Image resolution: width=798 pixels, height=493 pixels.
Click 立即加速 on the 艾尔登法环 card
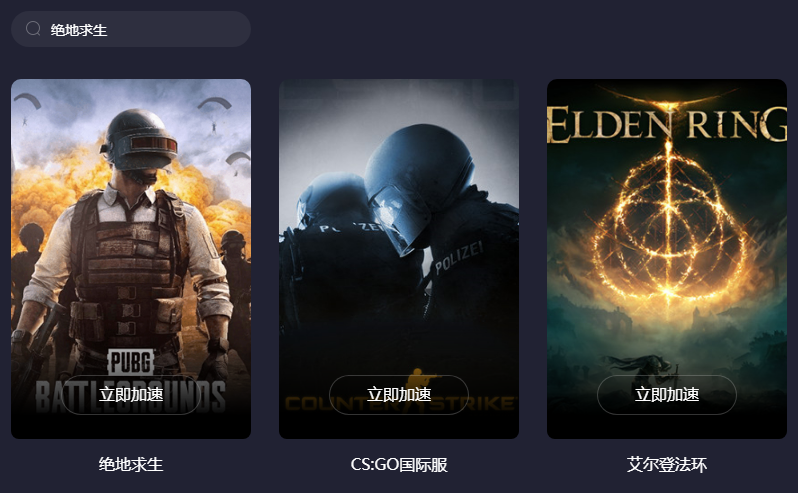coord(667,394)
